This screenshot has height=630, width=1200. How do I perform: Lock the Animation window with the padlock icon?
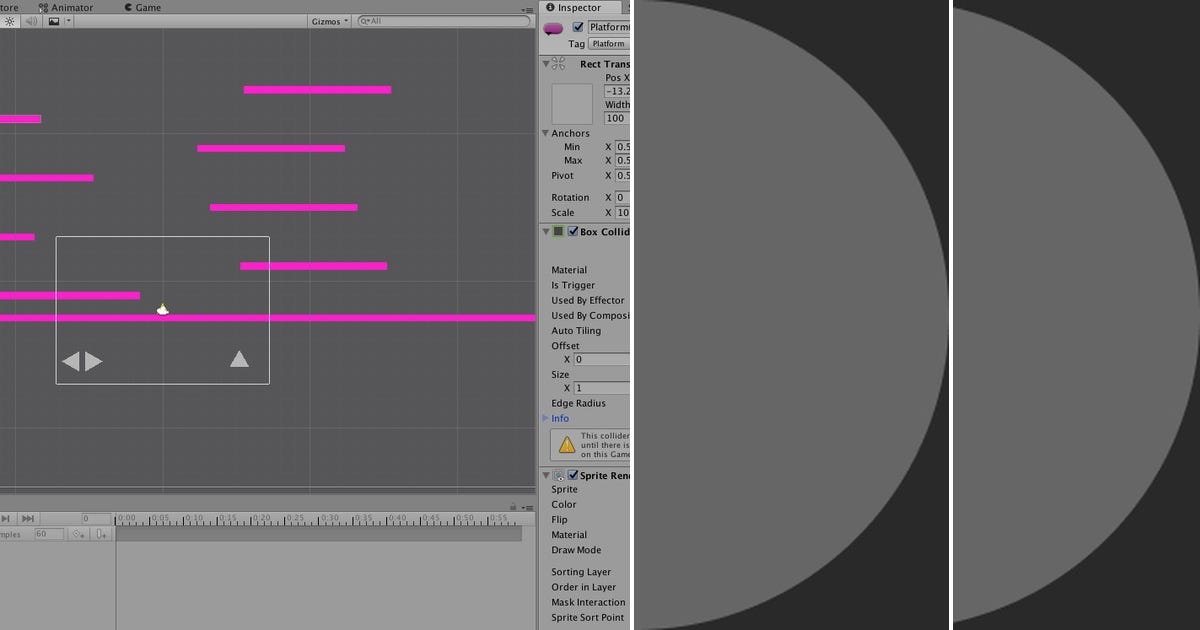[x=511, y=508]
